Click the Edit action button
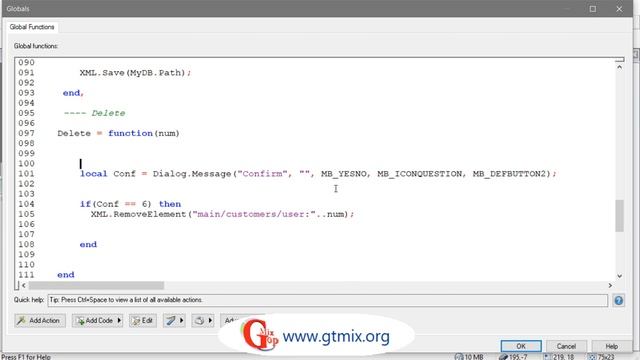Image resolution: width=640 pixels, height=360 pixels. (143, 320)
